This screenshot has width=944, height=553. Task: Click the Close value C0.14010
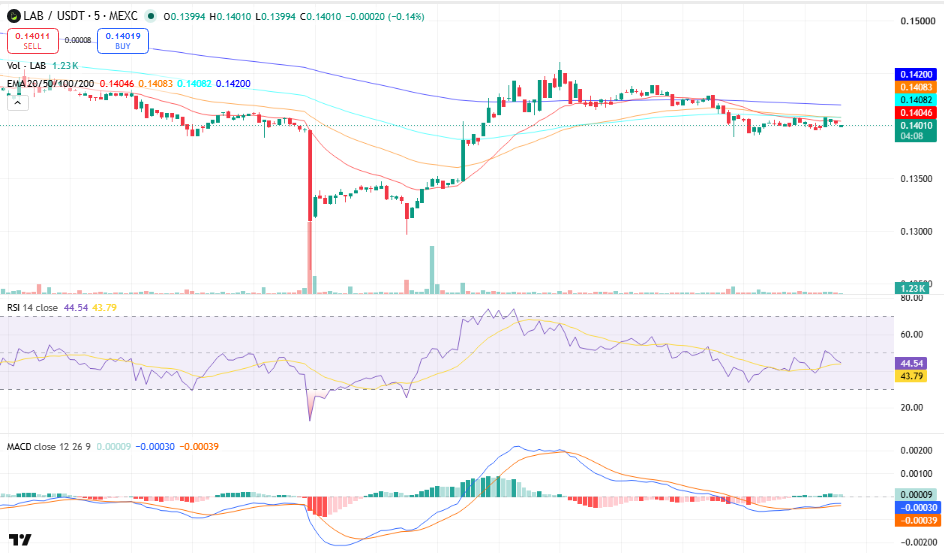pyautogui.click(x=320, y=17)
